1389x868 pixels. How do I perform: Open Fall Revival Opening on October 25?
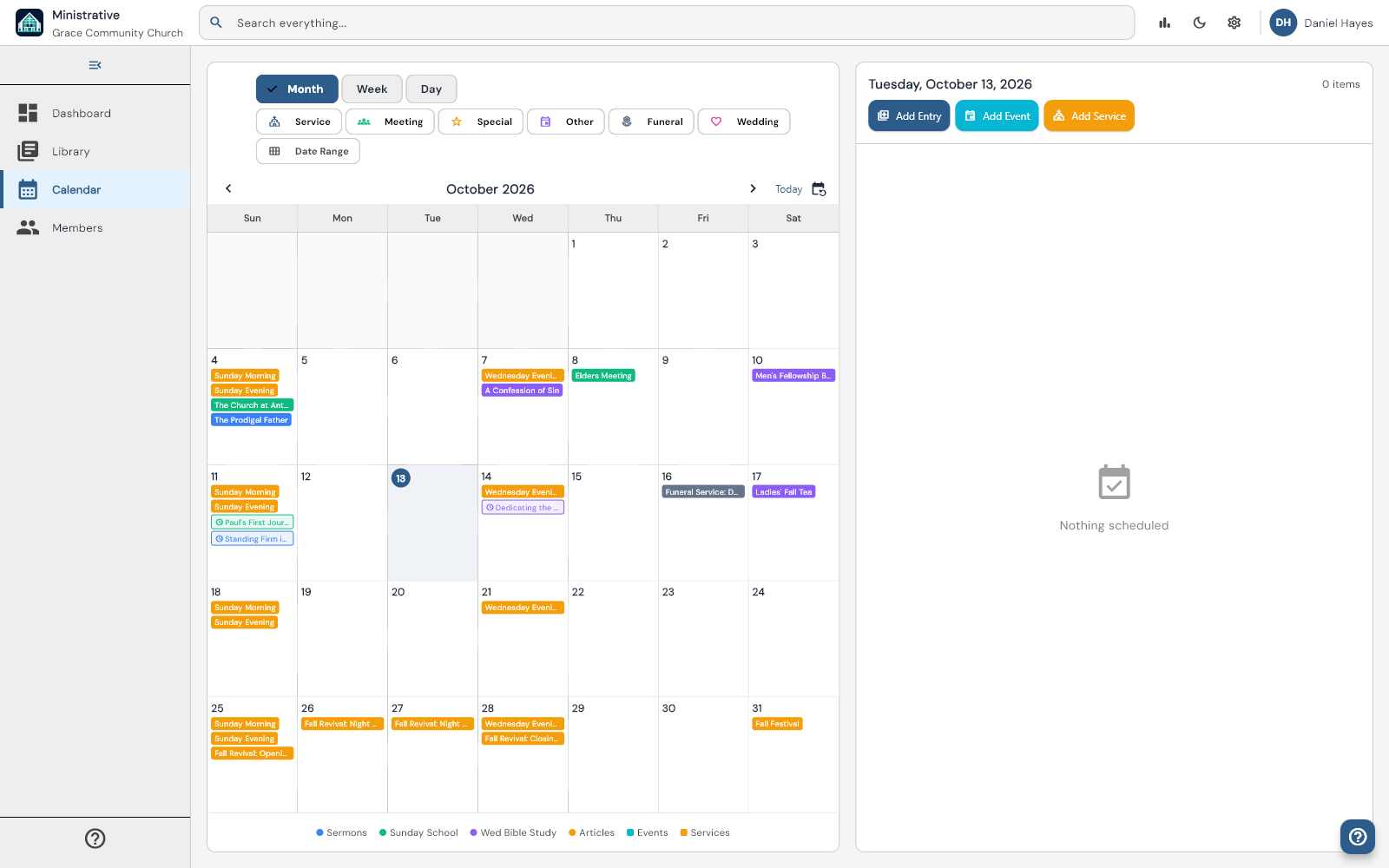click(x=253, y=753)
